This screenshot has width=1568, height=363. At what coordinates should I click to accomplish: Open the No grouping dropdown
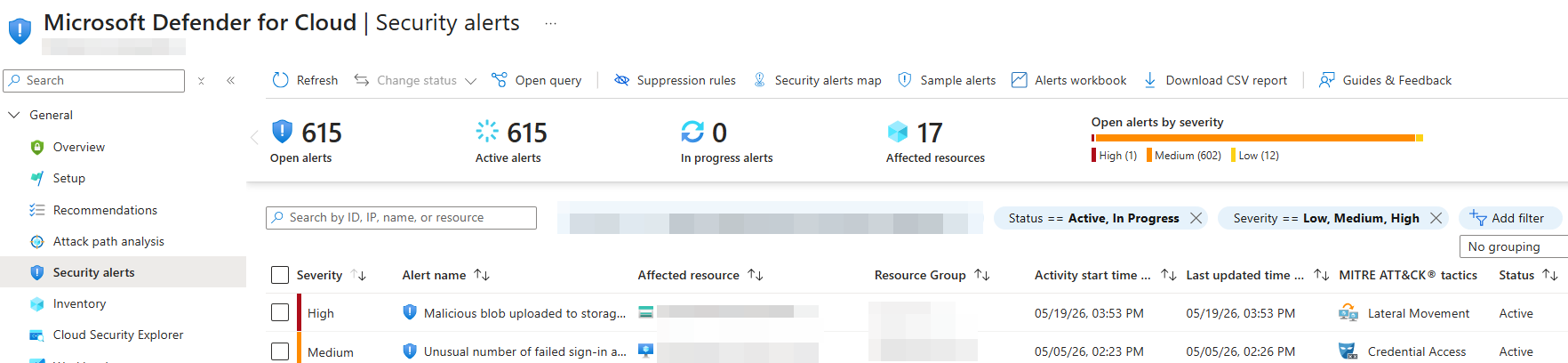1513,246
